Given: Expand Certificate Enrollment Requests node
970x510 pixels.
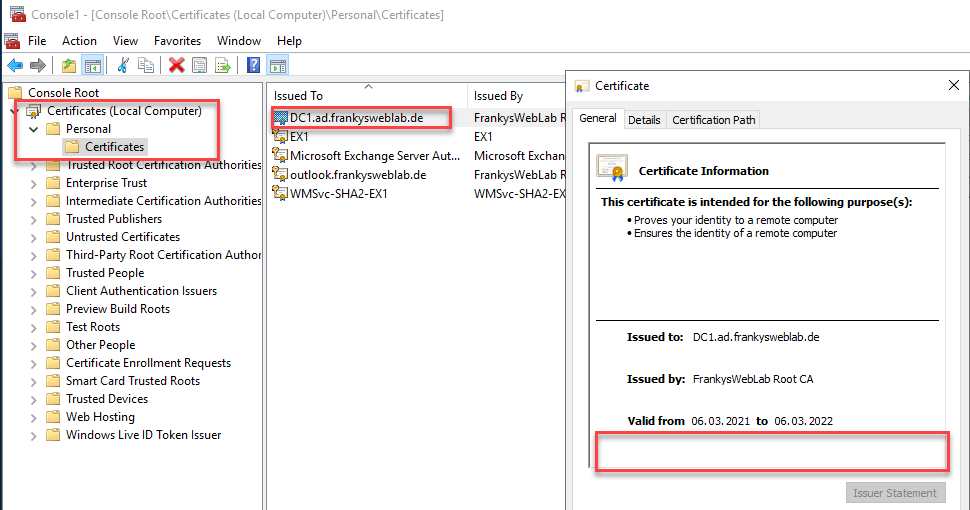Looking at the screenshot, I should coord(33,363).
